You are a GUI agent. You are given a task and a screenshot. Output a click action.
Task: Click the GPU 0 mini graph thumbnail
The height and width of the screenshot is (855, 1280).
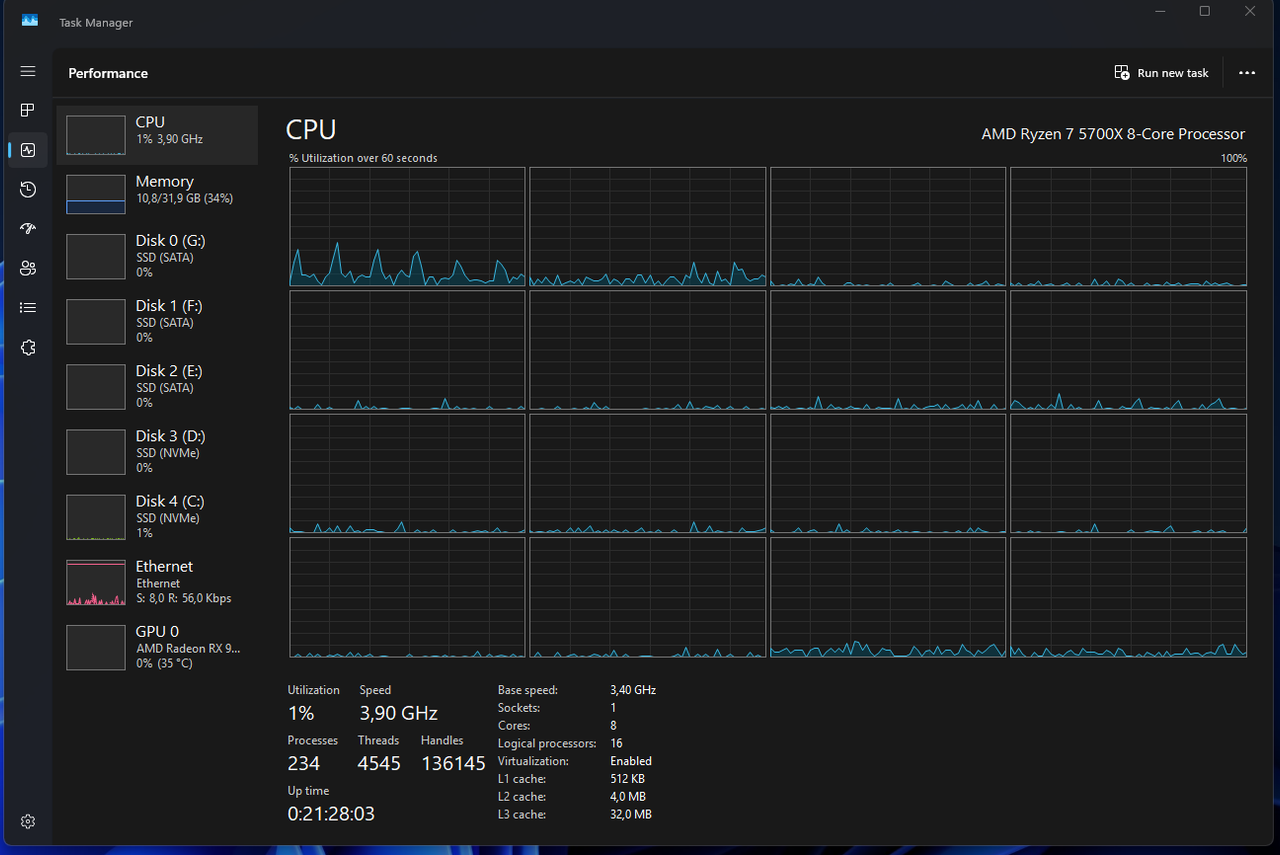pyautogui.click(x=96, y=648)
